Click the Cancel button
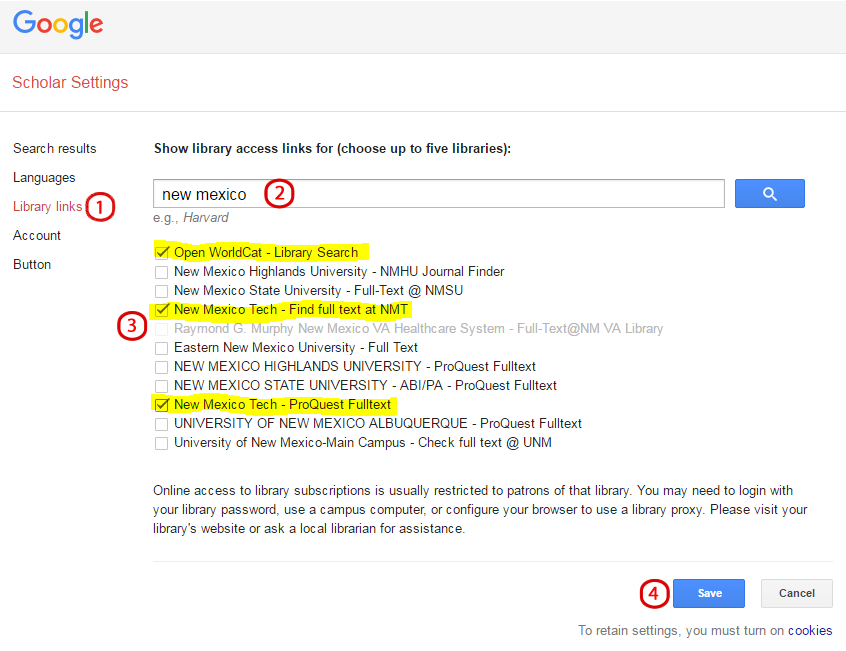This screenshot has height=651, width=846. pyautogui.click(x=796, y=593)
